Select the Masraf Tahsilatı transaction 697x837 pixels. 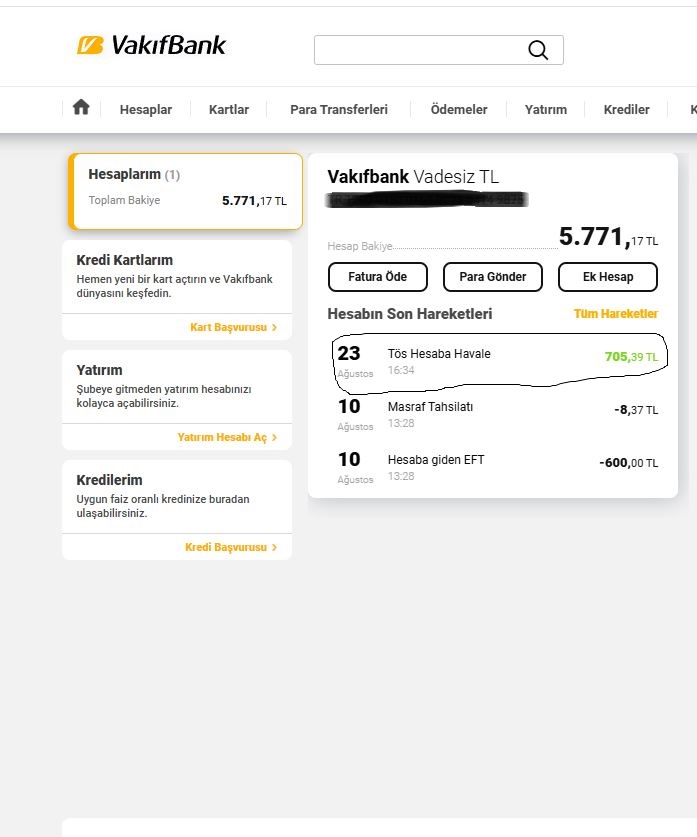(x=497, y=414)
